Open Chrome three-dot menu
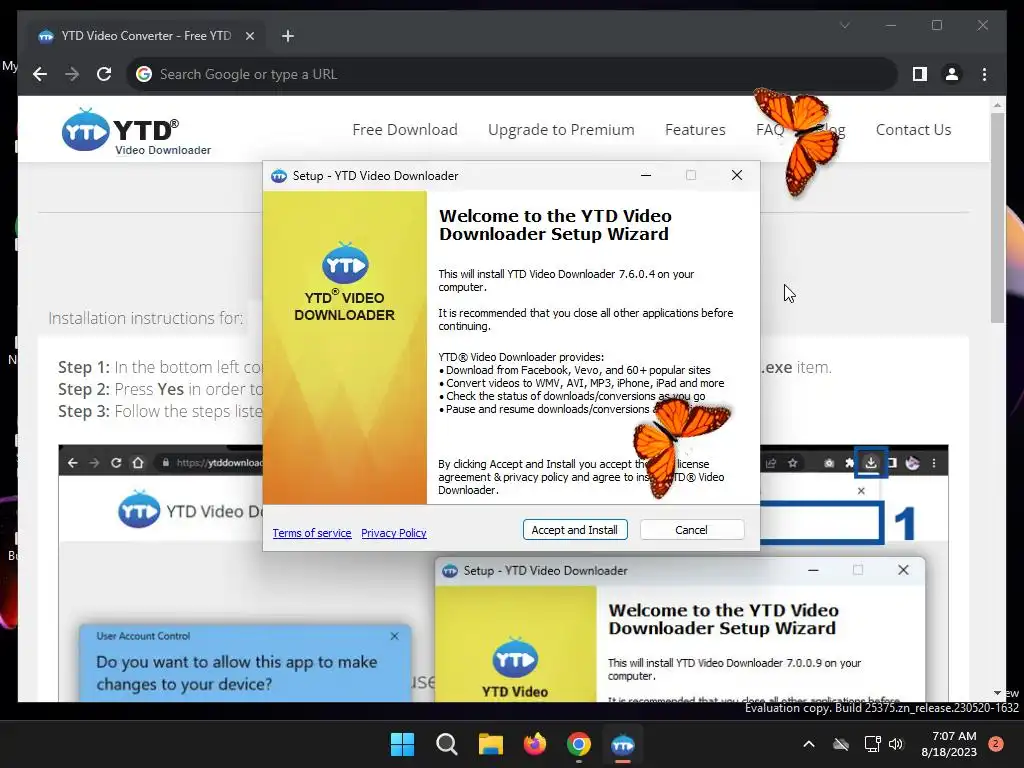 point(984,74)
